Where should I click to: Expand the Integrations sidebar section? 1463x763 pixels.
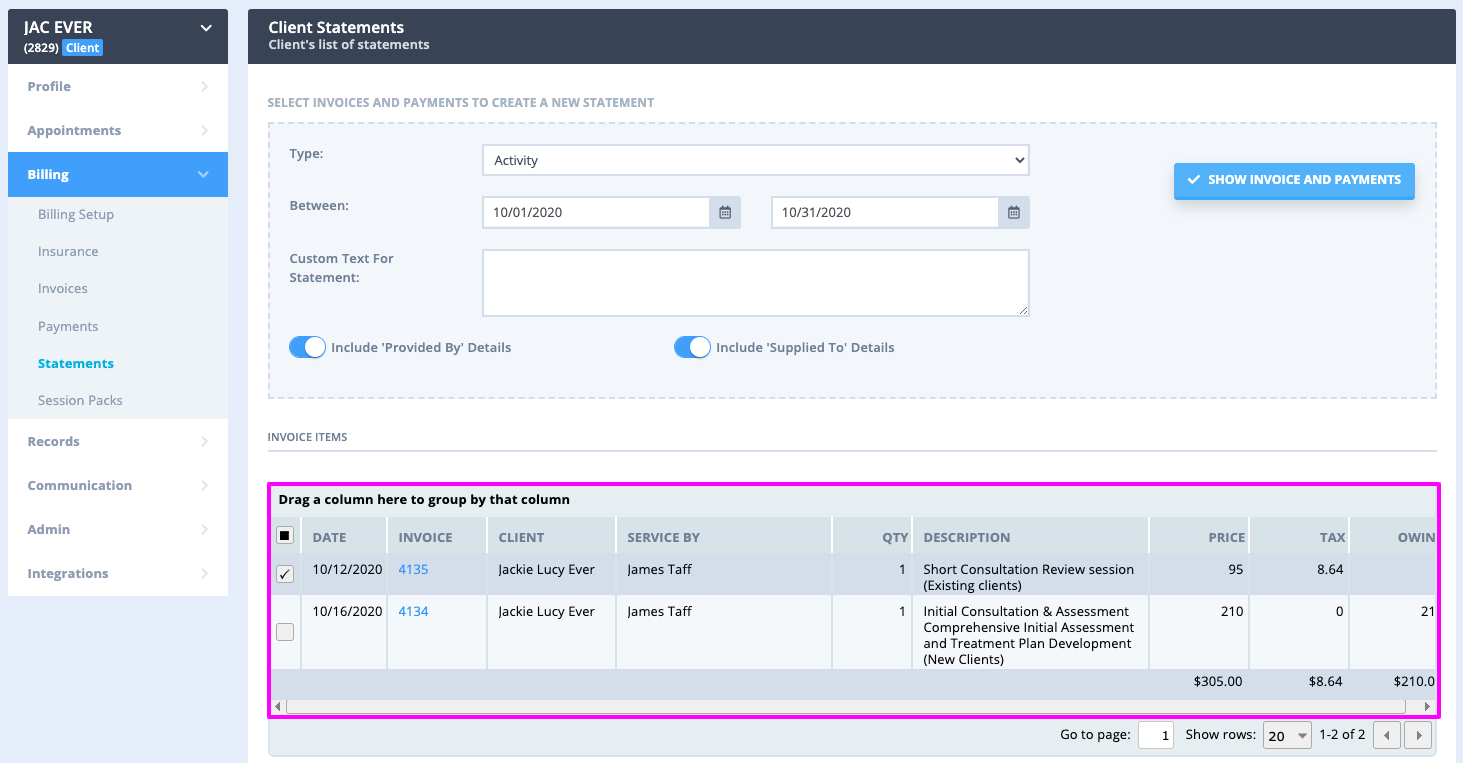point(118,574)
